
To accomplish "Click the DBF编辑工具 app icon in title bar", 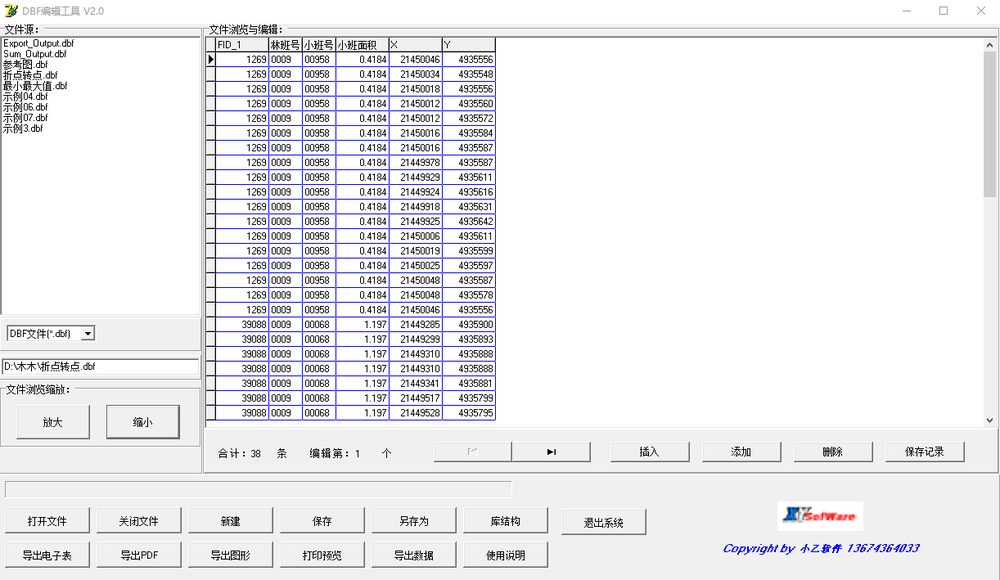I will [x=11, y=11].
